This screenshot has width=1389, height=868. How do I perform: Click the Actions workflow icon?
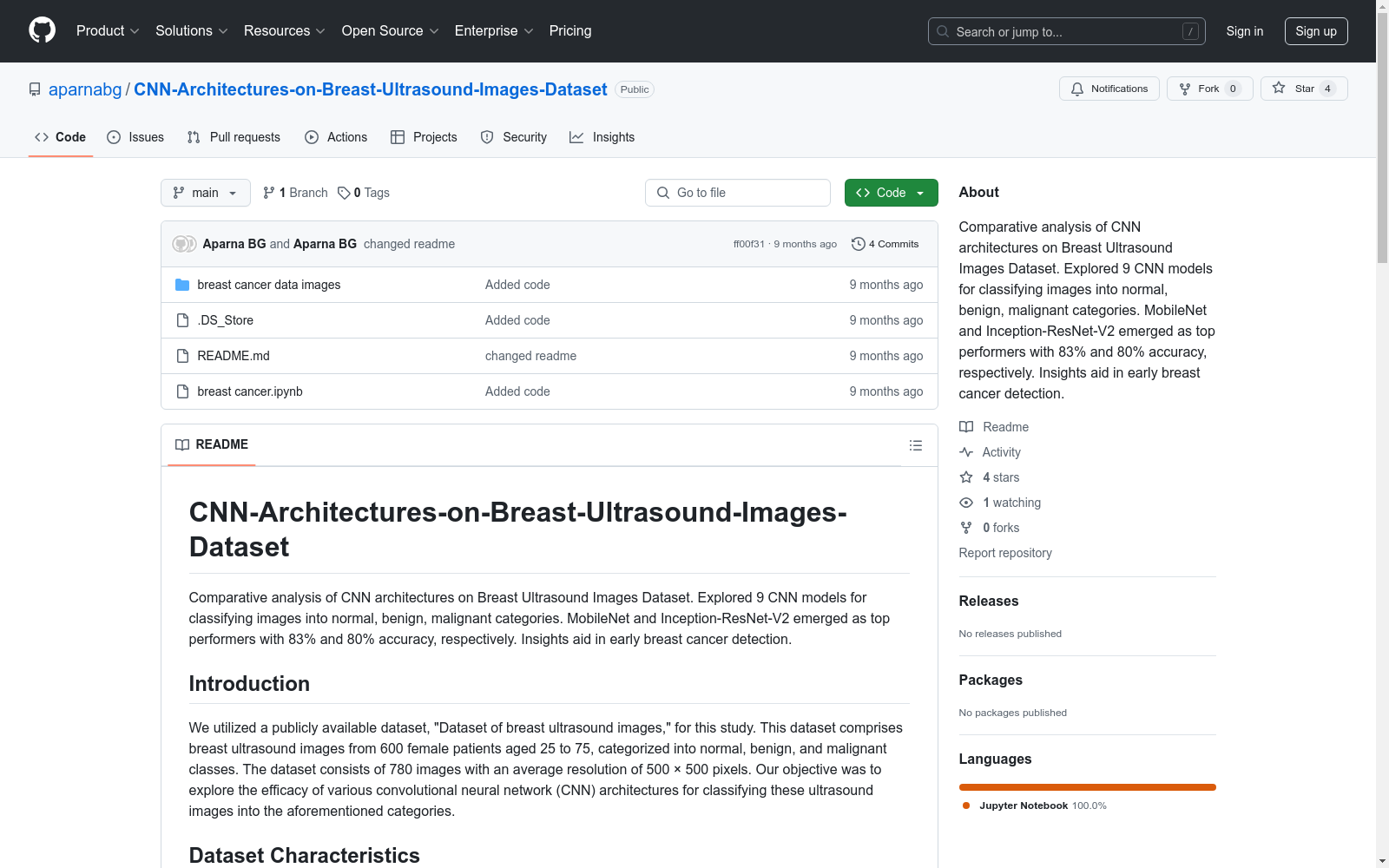(x=311, y=137)
